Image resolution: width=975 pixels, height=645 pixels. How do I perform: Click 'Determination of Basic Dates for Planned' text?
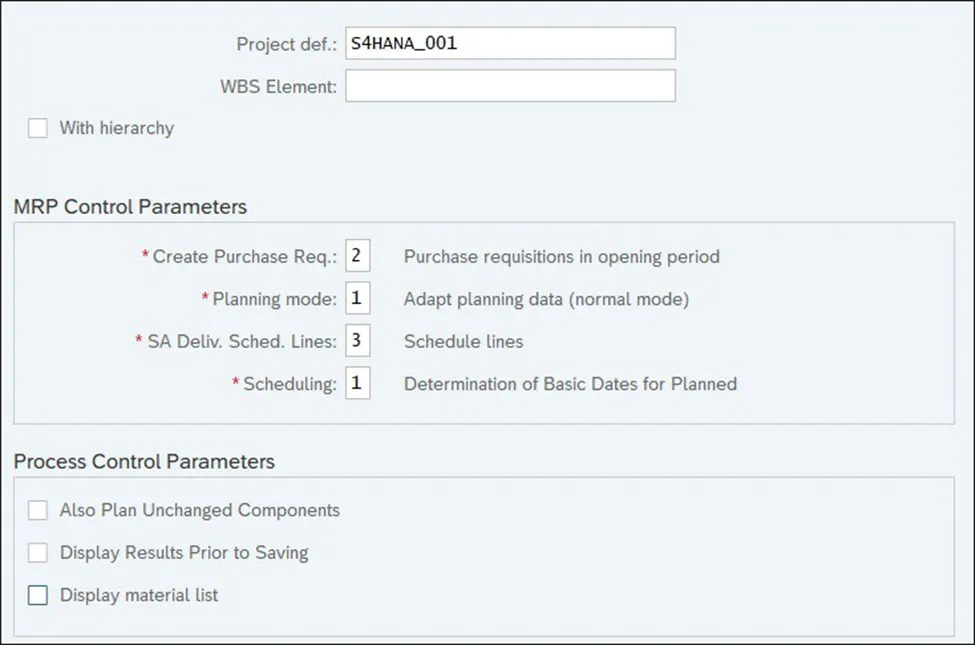click(570, 384)
